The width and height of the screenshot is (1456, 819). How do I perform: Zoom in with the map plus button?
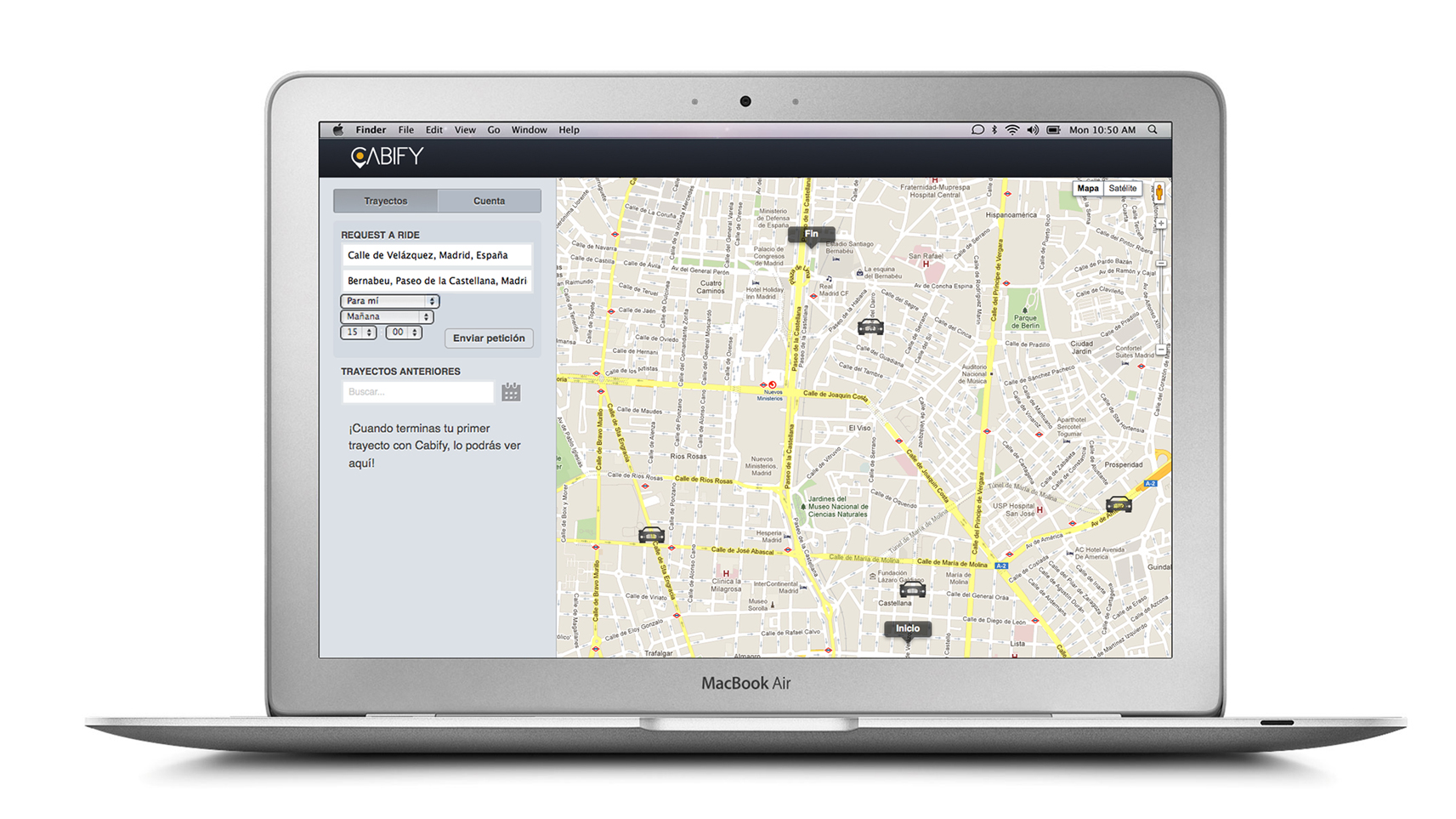pyautogui.click(x=1161, y=224)
